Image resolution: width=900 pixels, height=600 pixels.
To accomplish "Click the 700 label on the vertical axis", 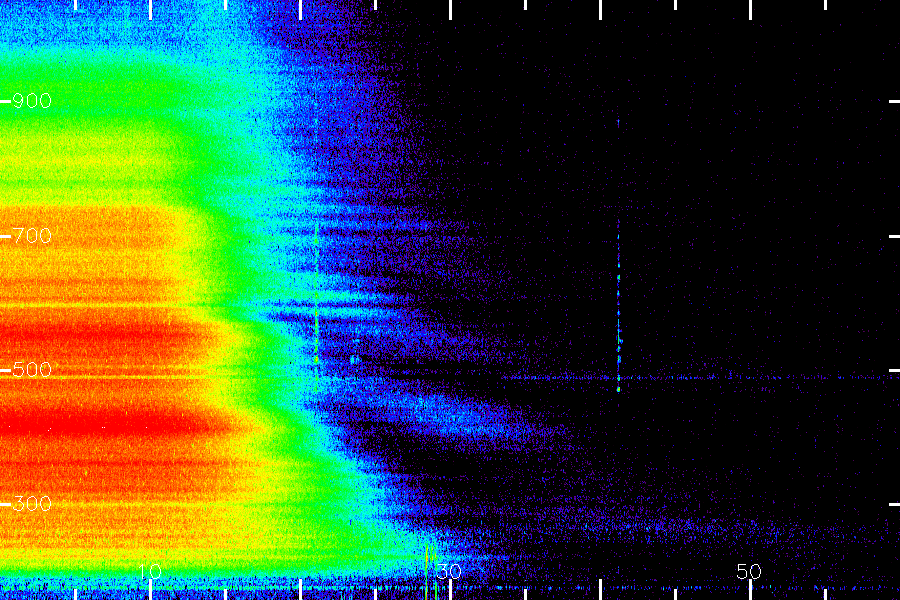I will click(32, 235).
